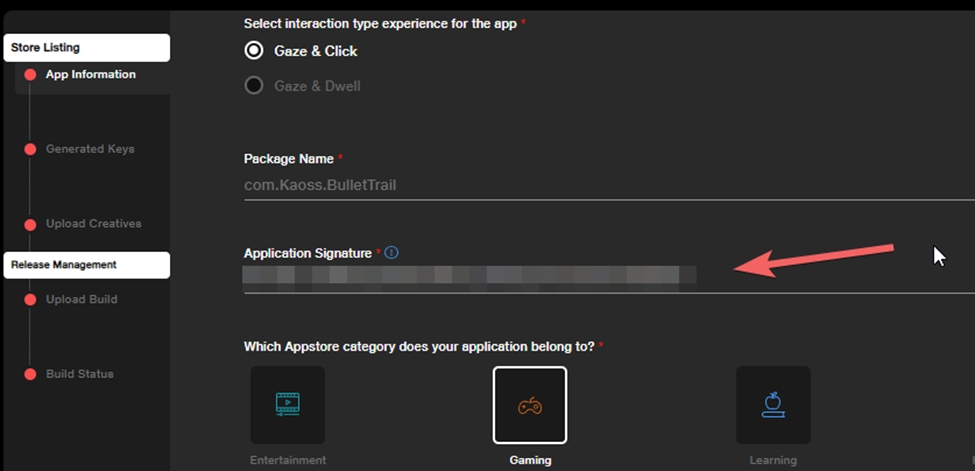The height and width of the screenshot is (471, 975).
Task: Click the red dot next to App Information
Action: 30,75
